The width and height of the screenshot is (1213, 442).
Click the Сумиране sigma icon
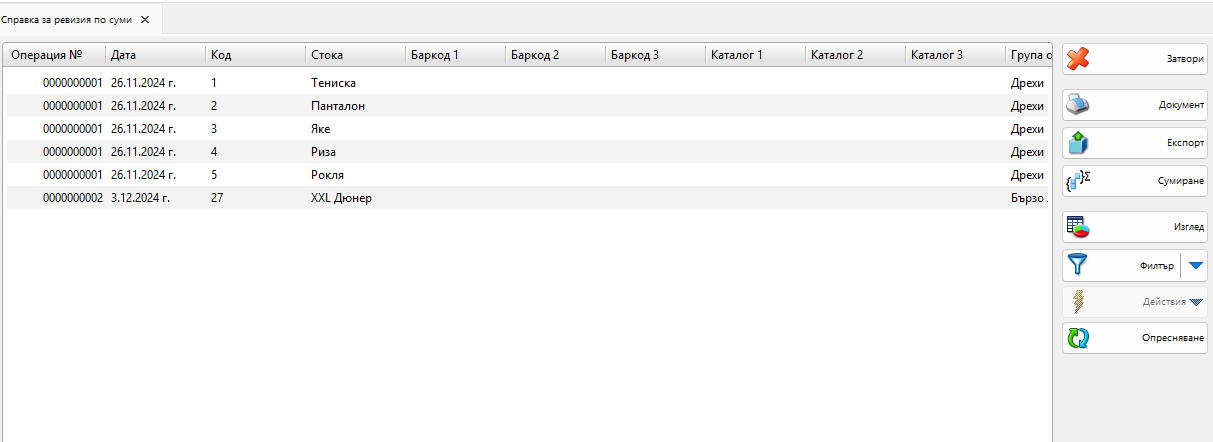tap(1078, 181)
